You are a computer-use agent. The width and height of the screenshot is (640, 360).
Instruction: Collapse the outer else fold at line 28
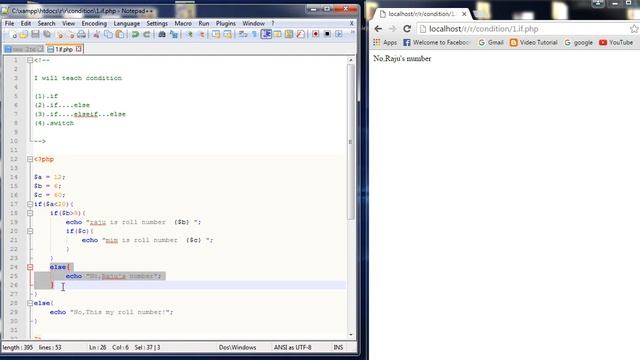click(x=30, y=303)
